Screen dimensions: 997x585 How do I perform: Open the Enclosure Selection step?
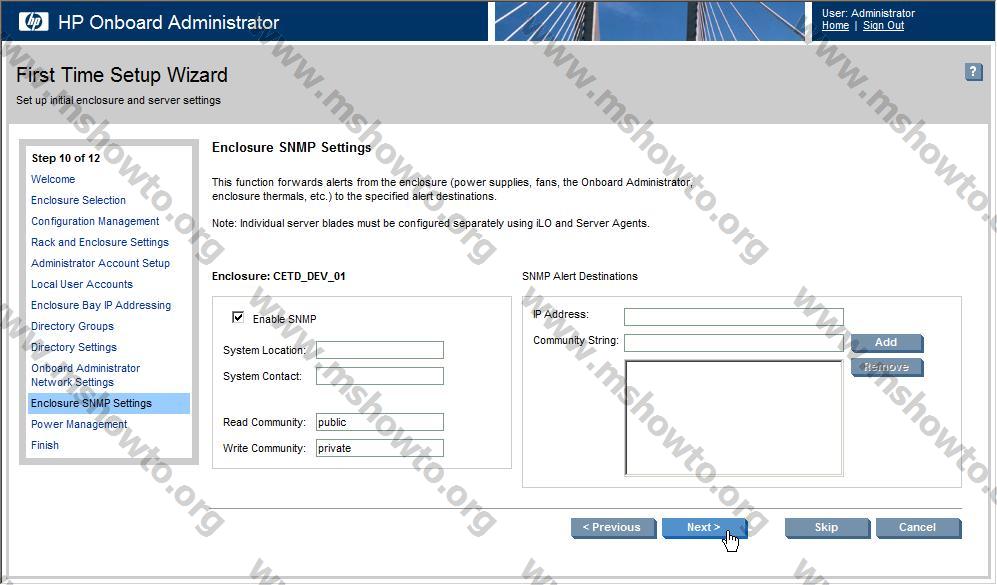click(x=78, y=200)
